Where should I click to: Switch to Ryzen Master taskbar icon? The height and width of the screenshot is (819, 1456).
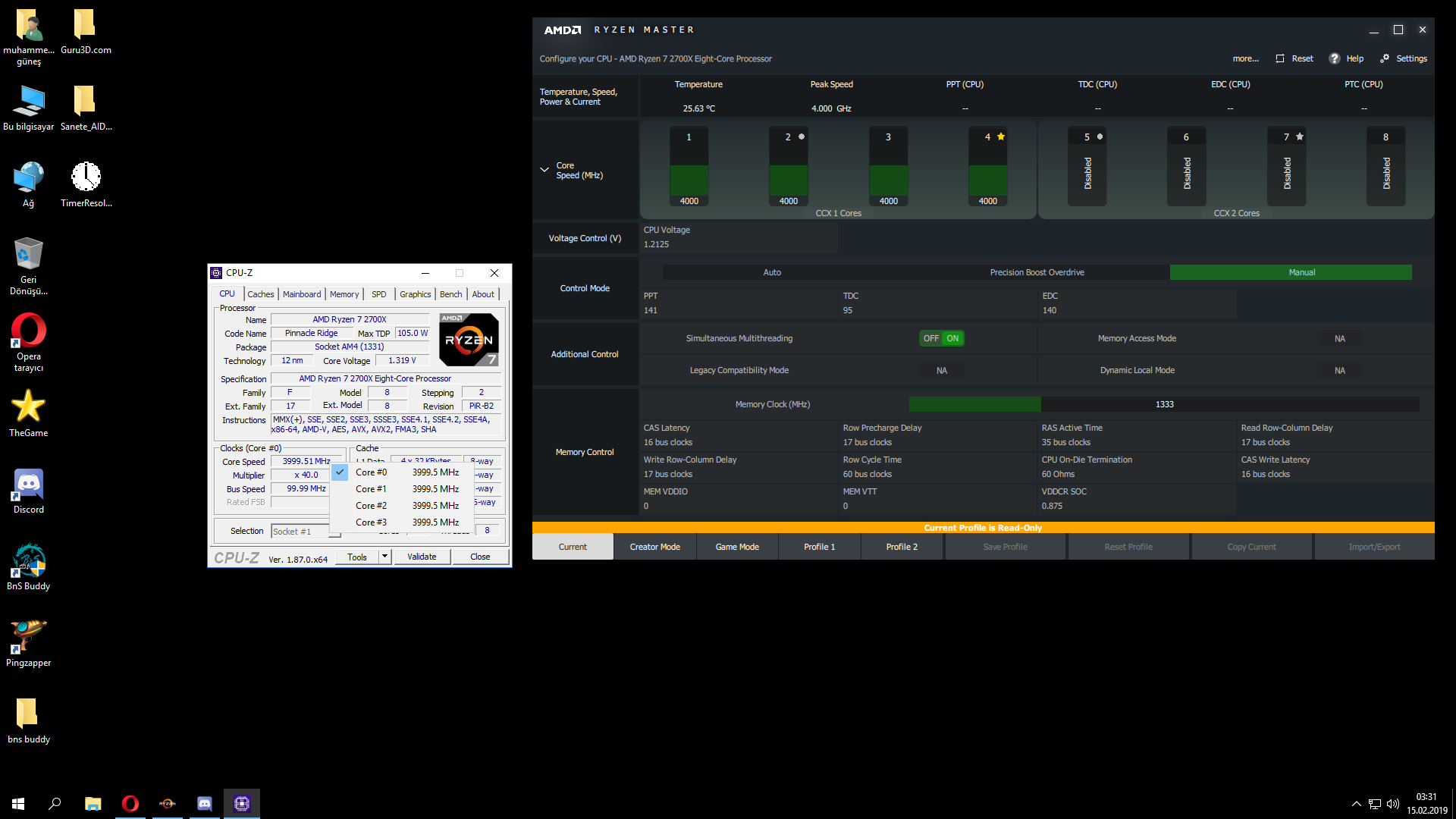pyautogui.click(x=168, y=804)
